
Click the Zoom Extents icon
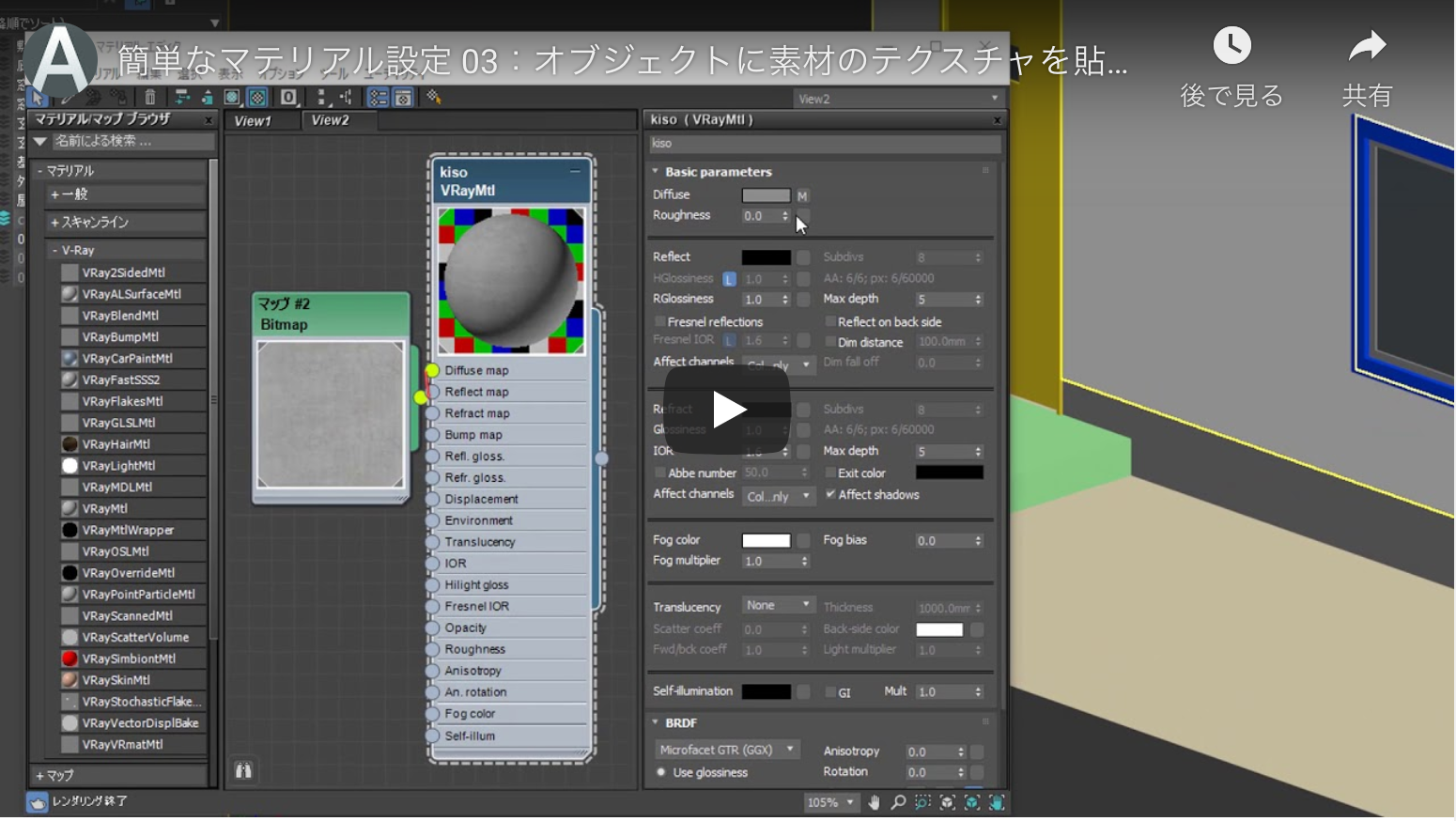coord(947,802)
